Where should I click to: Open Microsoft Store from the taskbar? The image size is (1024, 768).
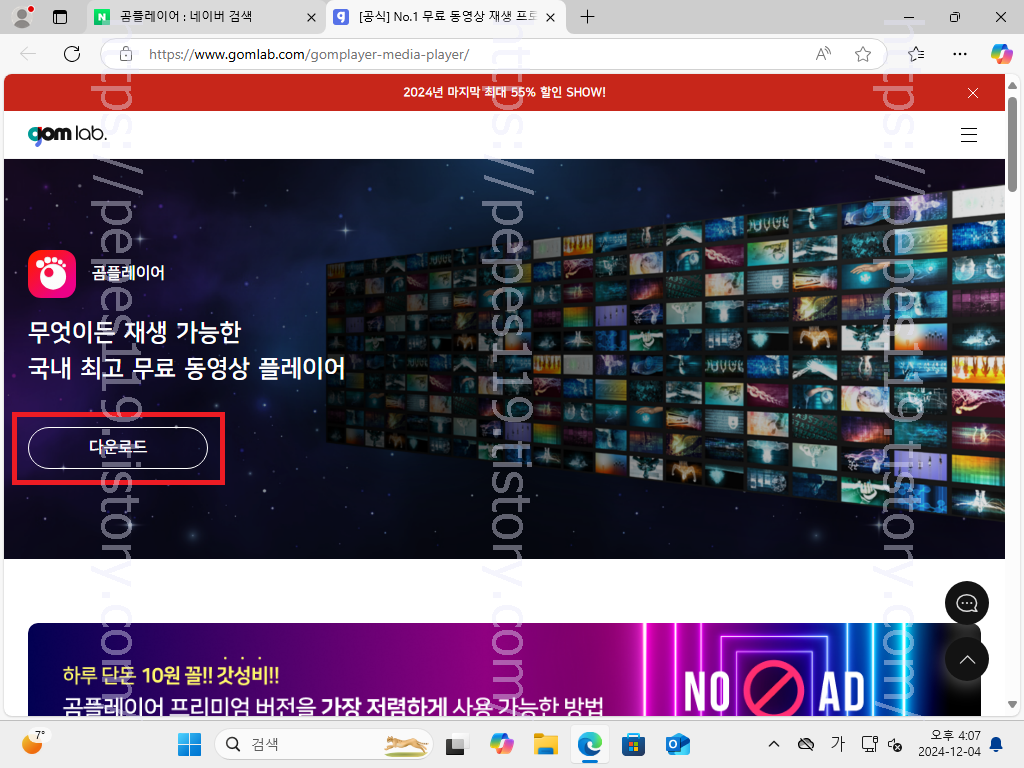pos(633,744)
